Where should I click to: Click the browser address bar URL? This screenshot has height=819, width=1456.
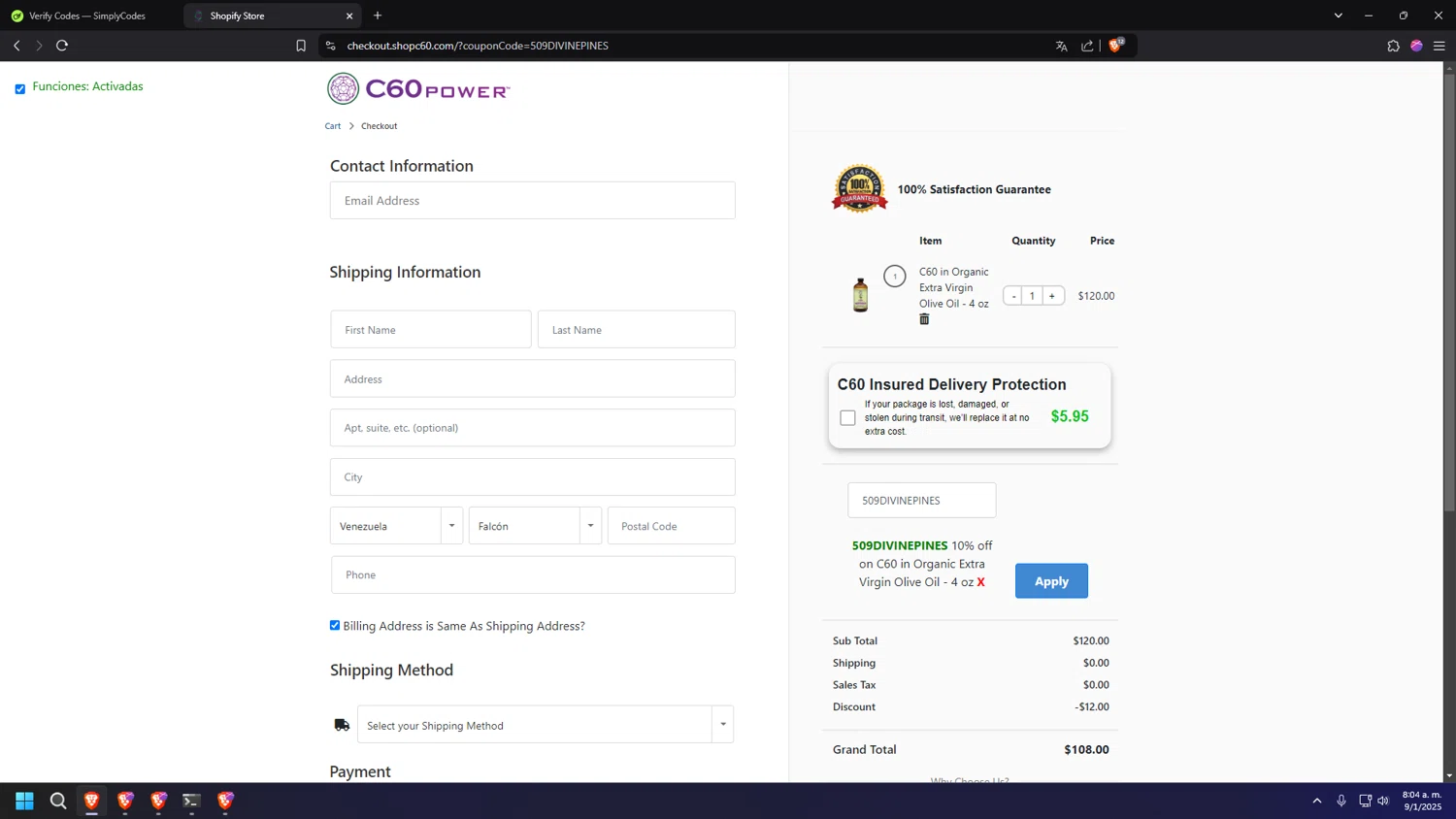(x=478, y=46)
